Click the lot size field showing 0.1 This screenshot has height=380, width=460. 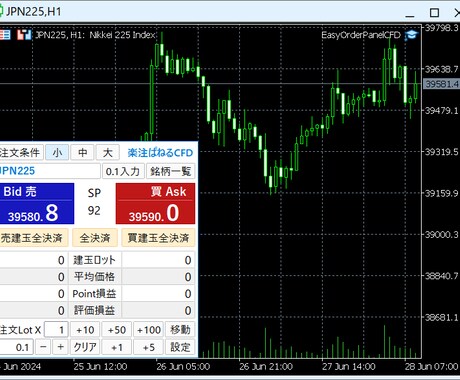coord(17,347)
